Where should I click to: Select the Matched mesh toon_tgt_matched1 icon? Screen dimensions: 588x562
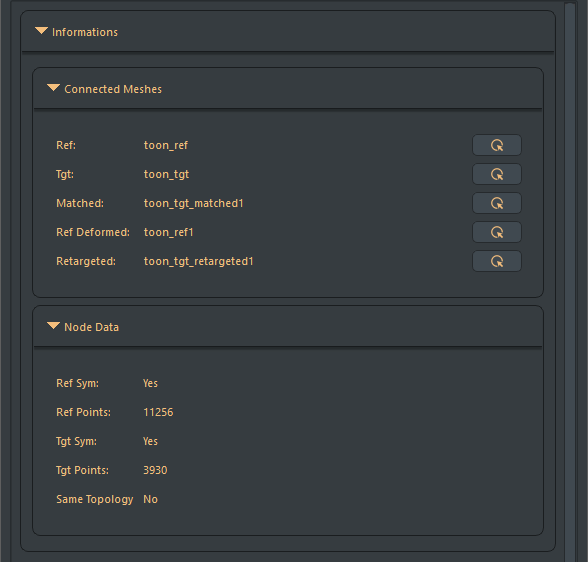point(496,203)
